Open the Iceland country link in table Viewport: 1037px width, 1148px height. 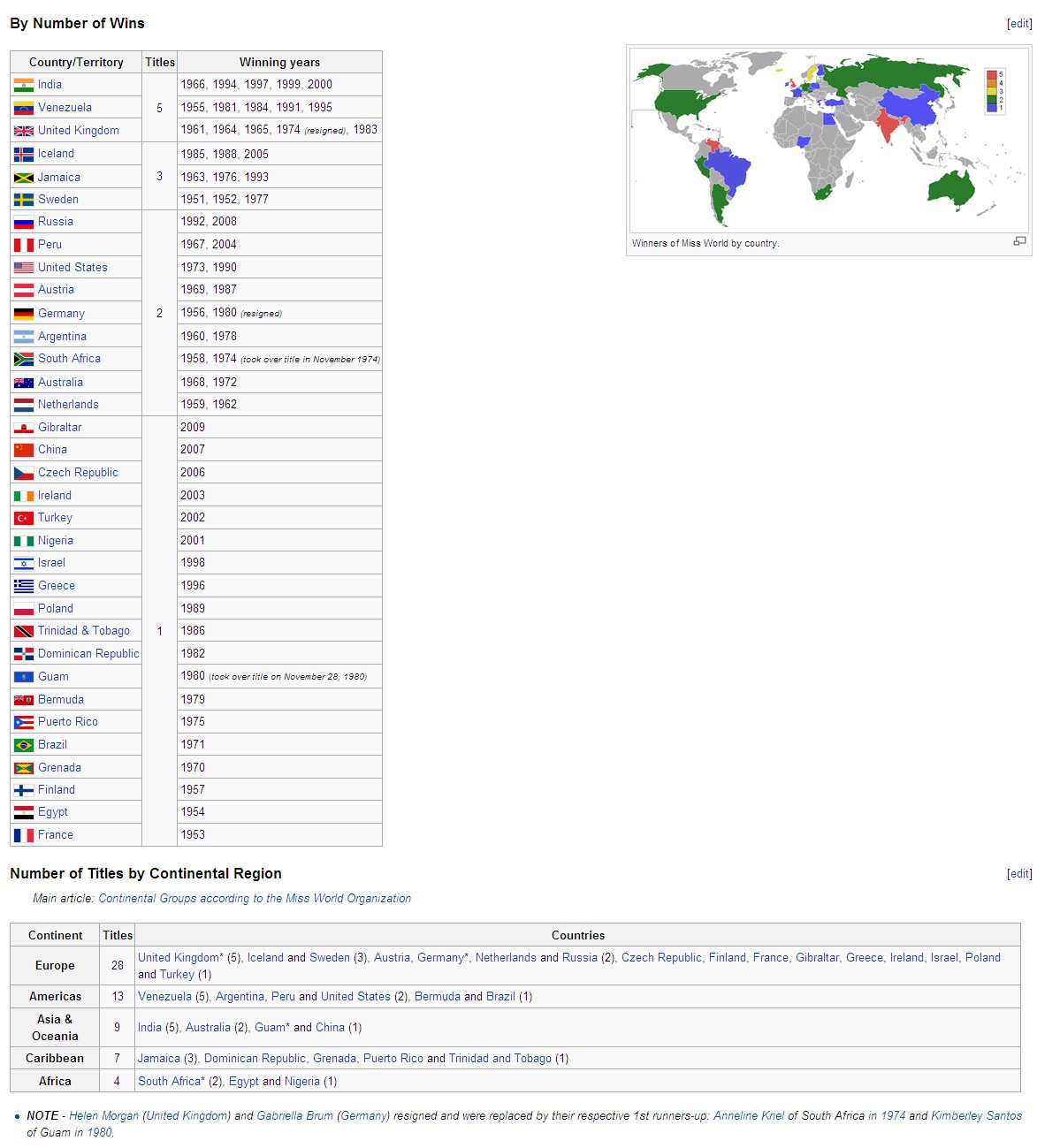[56, 154]
